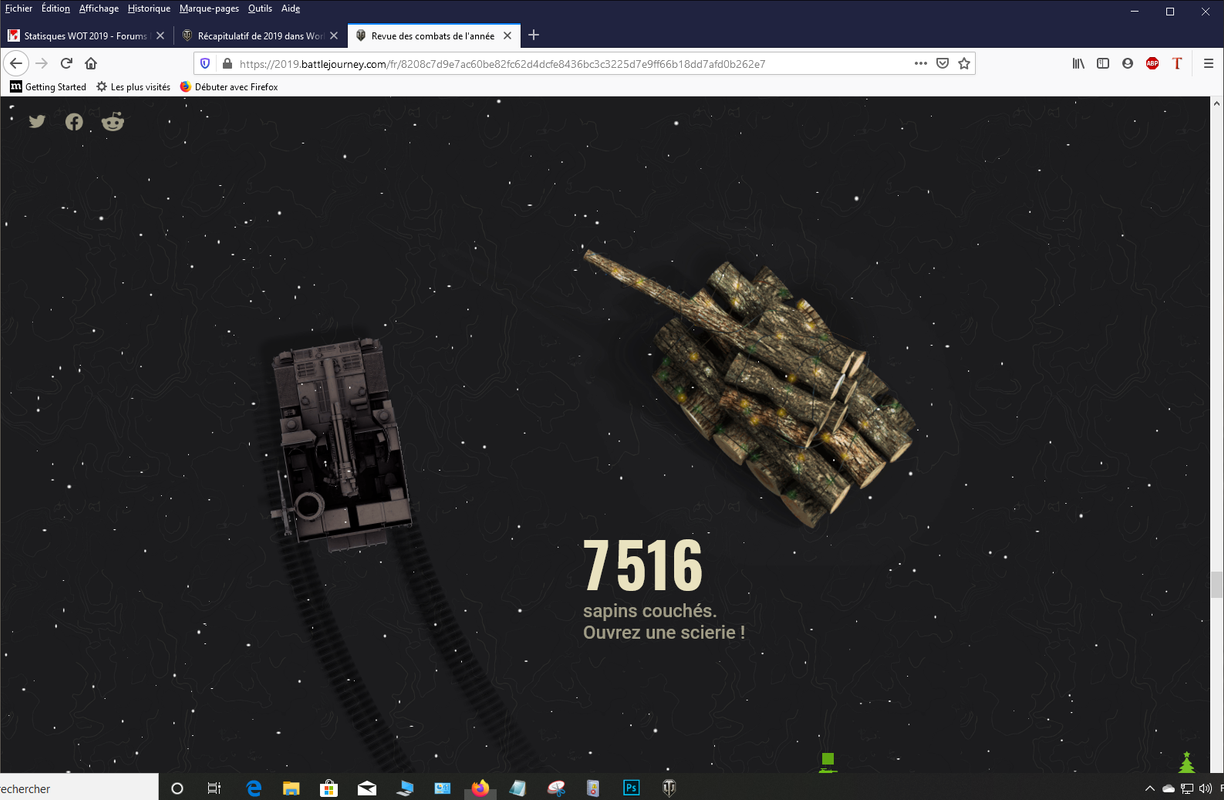Image resolution: width=1224 pixels, height=800 pixels.
Task: Show site security padlock info
Action: tap(227, 63)
